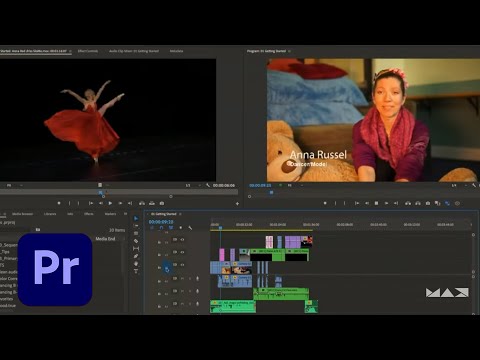Switch to the Metadata tab
Screen dimensions: 480x360
pyautogui.click(x=176, y=51)
